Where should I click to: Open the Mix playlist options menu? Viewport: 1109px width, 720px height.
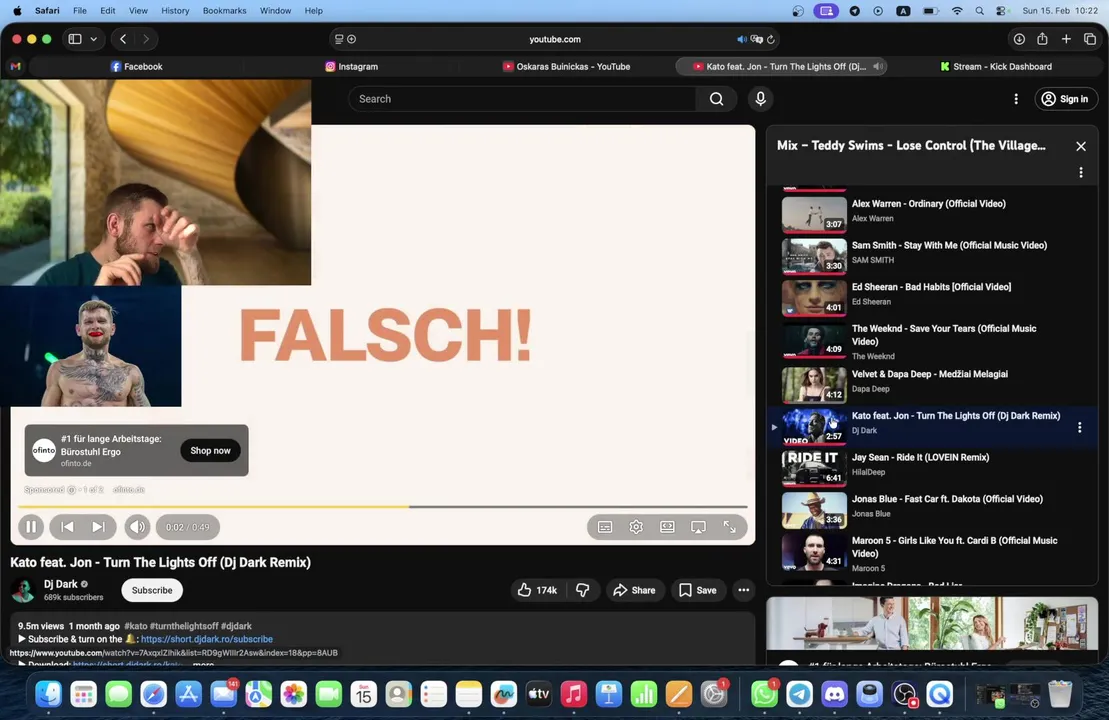click(1081, 173)
